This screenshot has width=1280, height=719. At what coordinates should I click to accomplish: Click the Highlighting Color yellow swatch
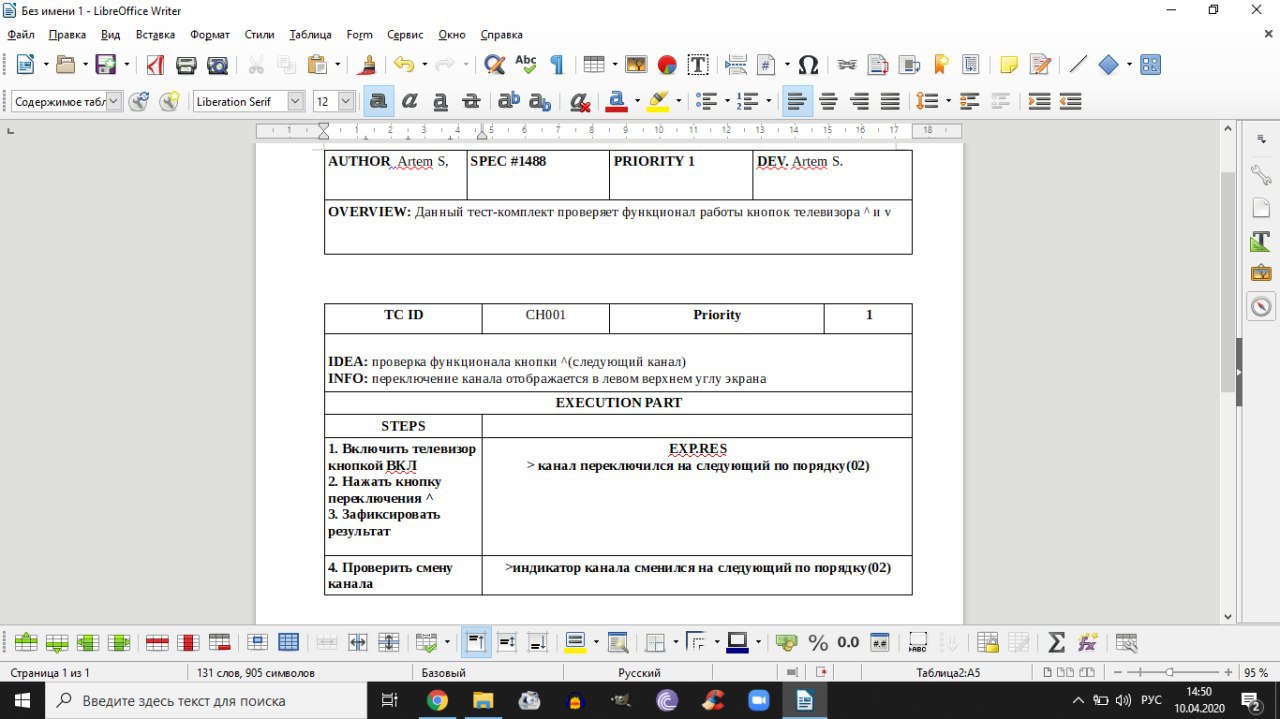tap(658, 101)
